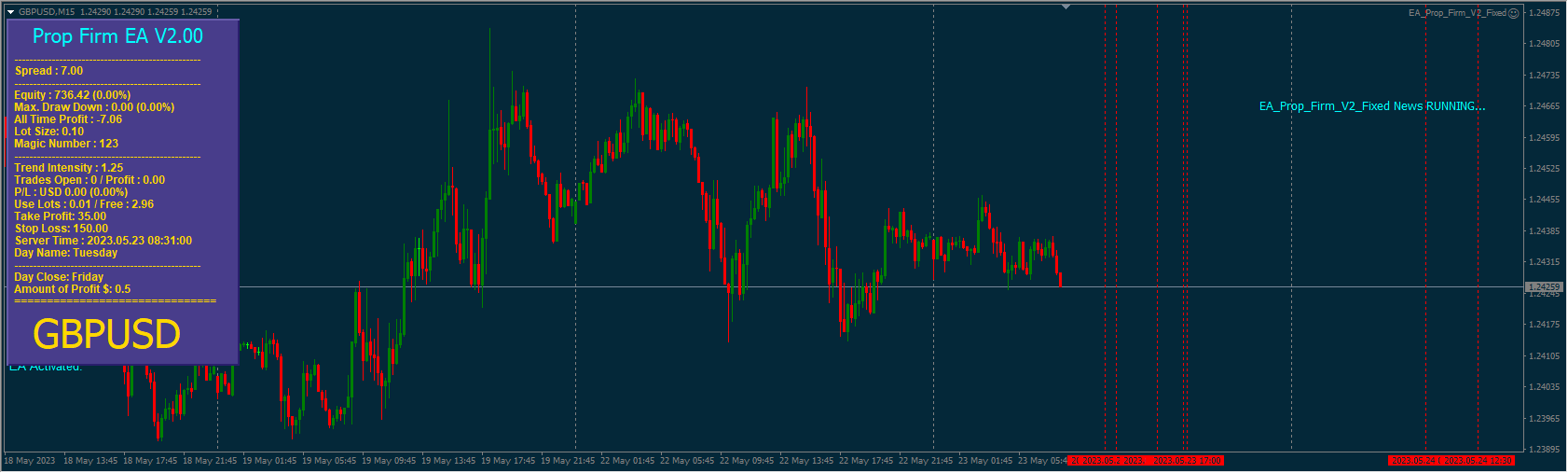Click the Magic Number : 123 line
This screenshot has height=473, width=1568.
[x=66, y=144]
